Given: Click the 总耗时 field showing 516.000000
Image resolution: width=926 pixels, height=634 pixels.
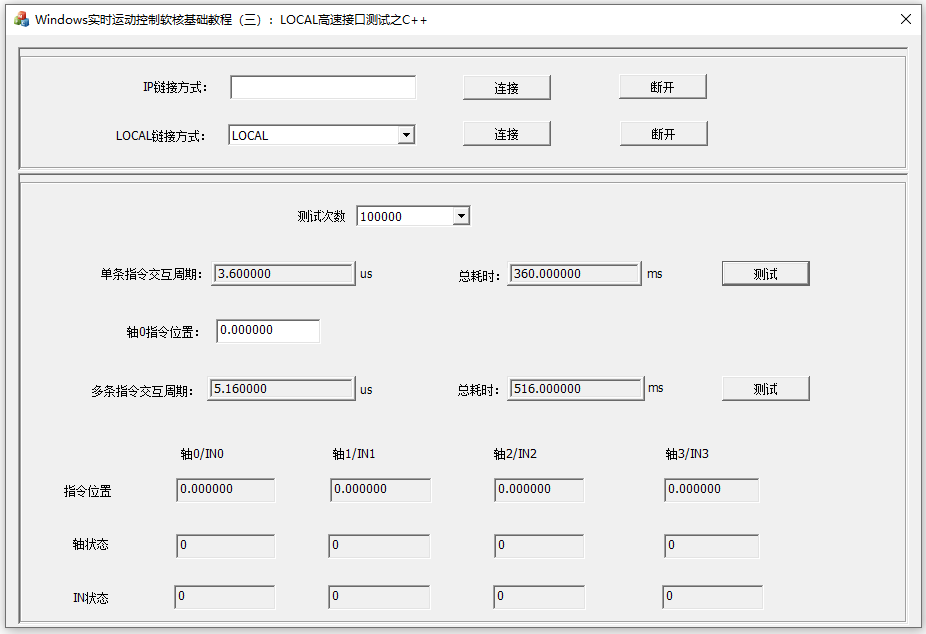Looking at the screenshot, I should point(574,388).
